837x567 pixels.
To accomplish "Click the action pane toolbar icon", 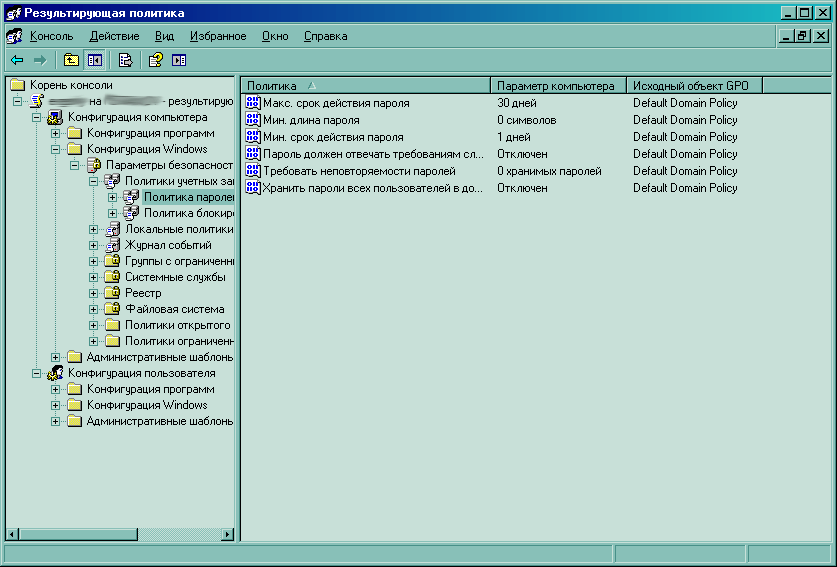I will 179,60.
